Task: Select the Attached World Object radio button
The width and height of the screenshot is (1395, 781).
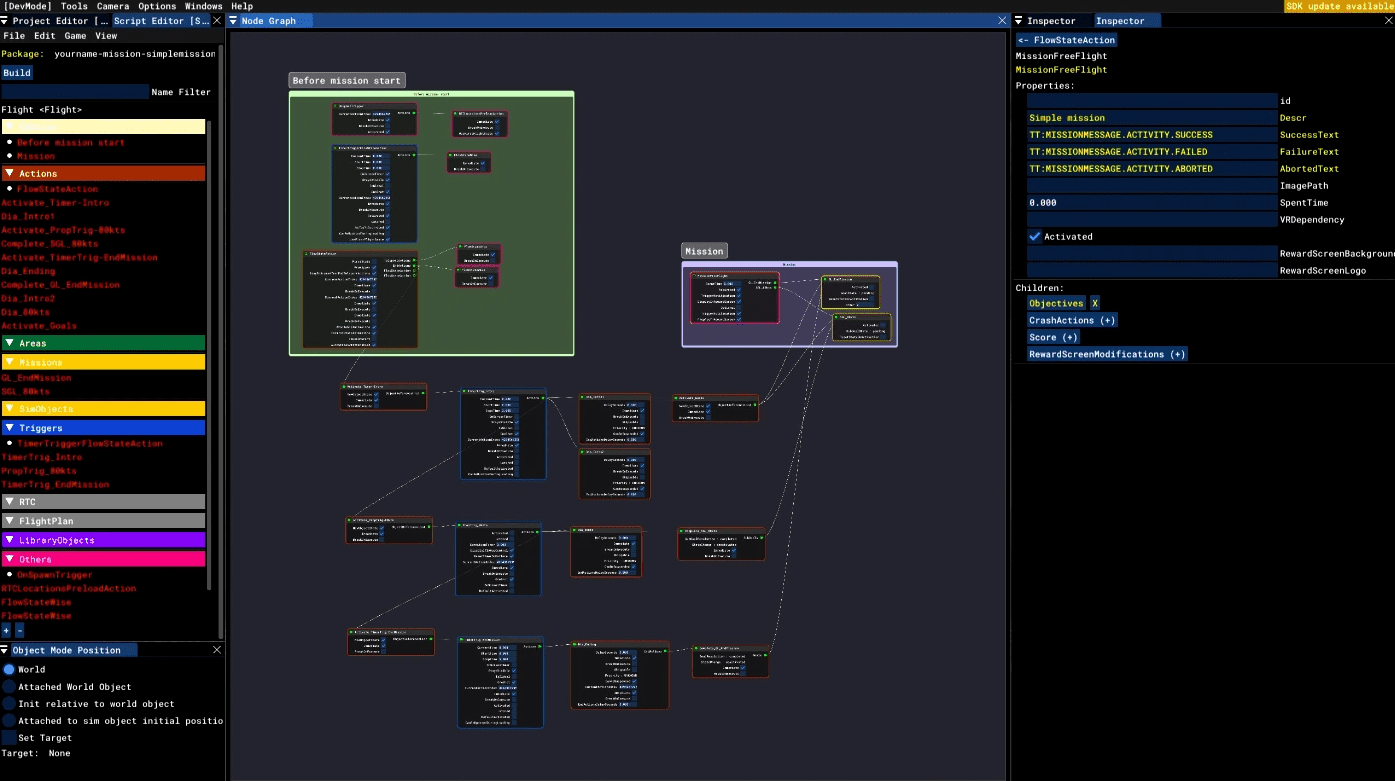Action: [9, 687]
